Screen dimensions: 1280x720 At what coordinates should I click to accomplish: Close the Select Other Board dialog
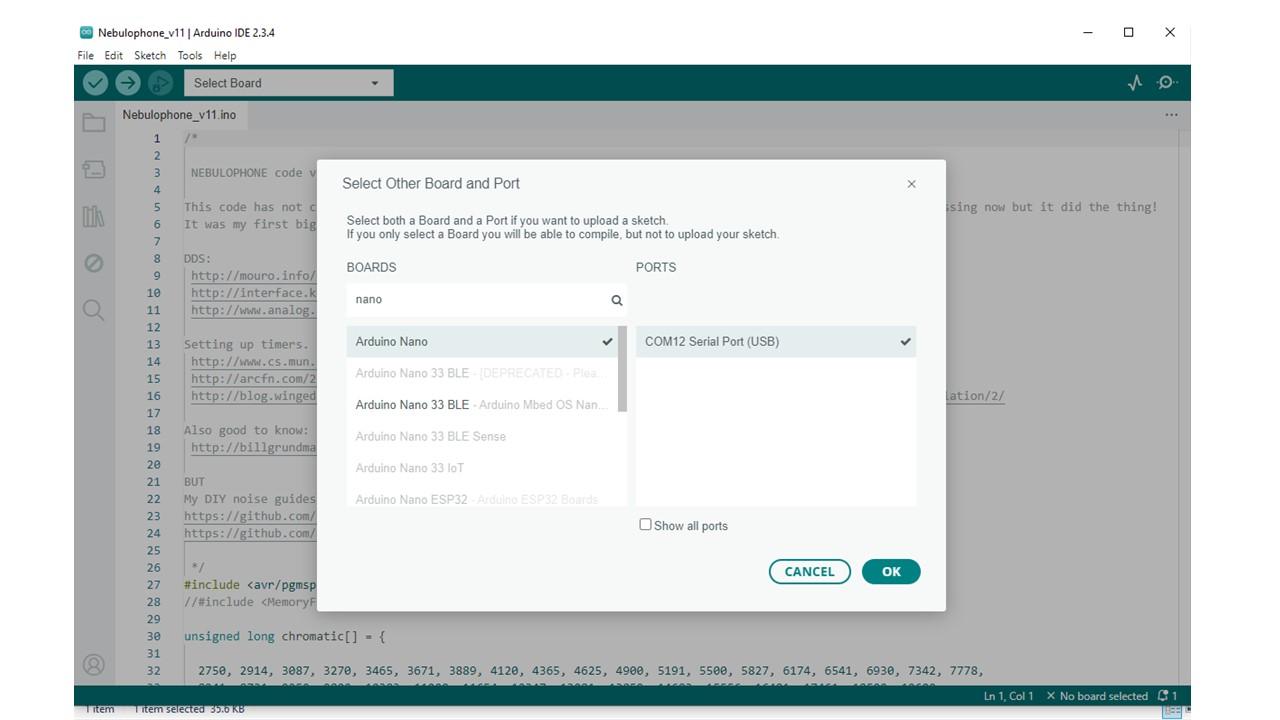click(911, 184)
